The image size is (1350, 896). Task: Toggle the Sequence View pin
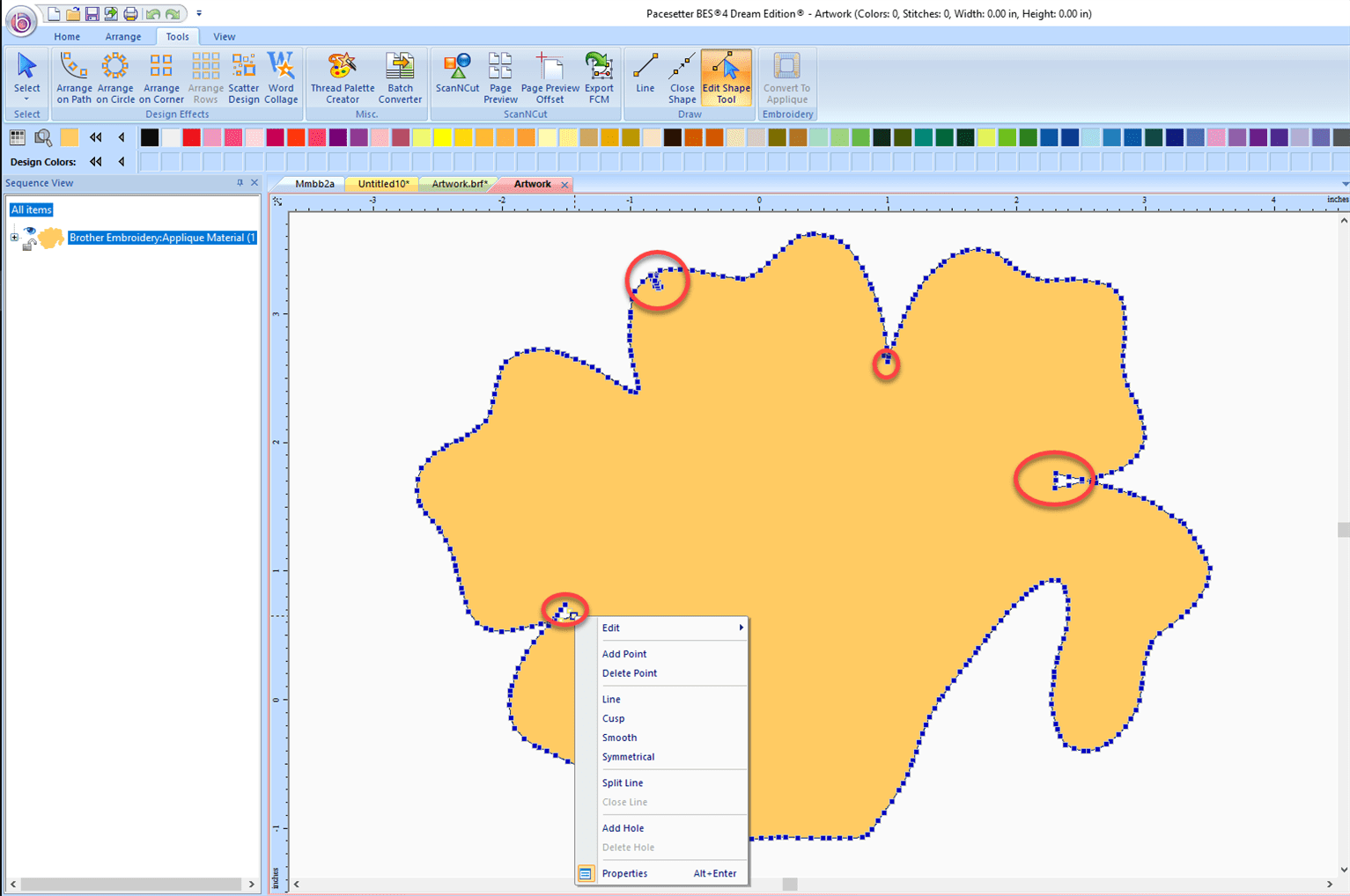tap(240, 182)
